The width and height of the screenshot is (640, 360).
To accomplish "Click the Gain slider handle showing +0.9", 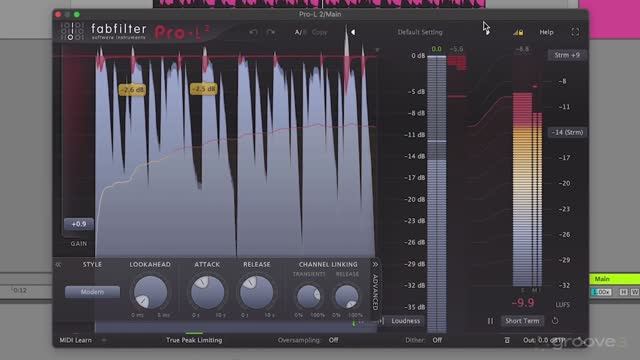I will [79, 224].
